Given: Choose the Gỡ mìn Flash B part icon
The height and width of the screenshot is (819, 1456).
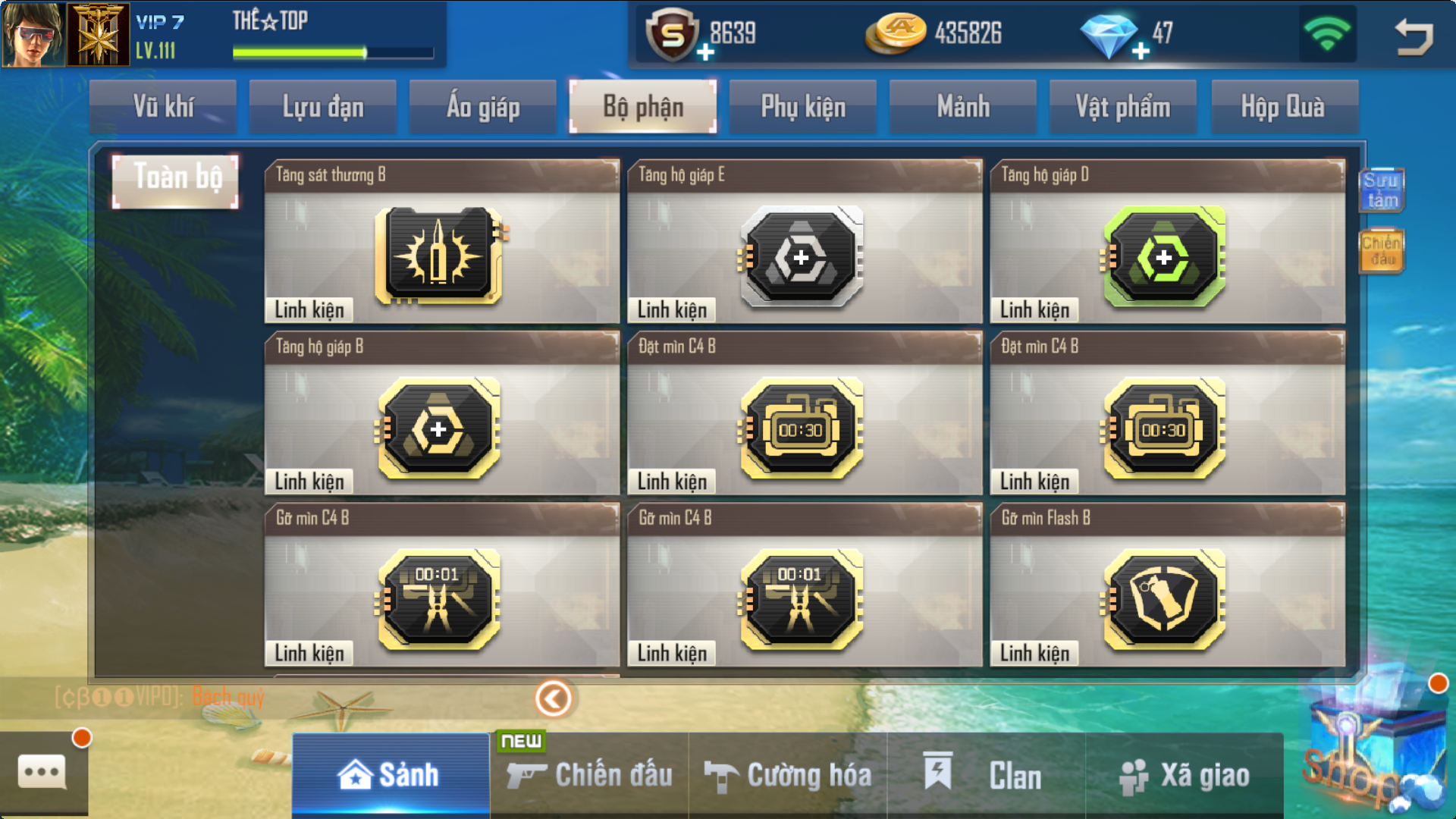Looking at the screenshot, I should [x=1164, y=601].
